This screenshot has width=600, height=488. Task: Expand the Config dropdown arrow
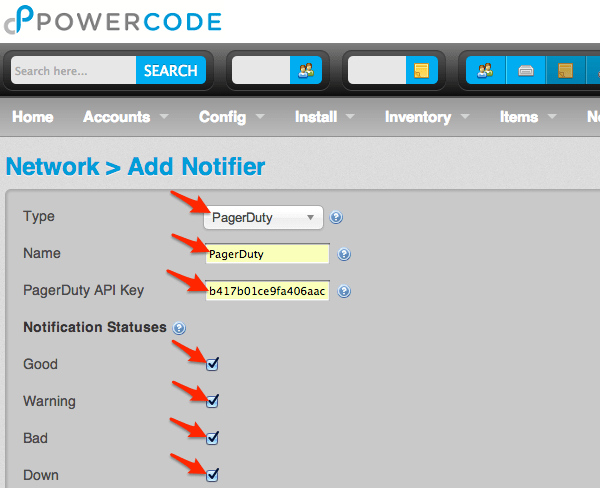tap(260, 116)
